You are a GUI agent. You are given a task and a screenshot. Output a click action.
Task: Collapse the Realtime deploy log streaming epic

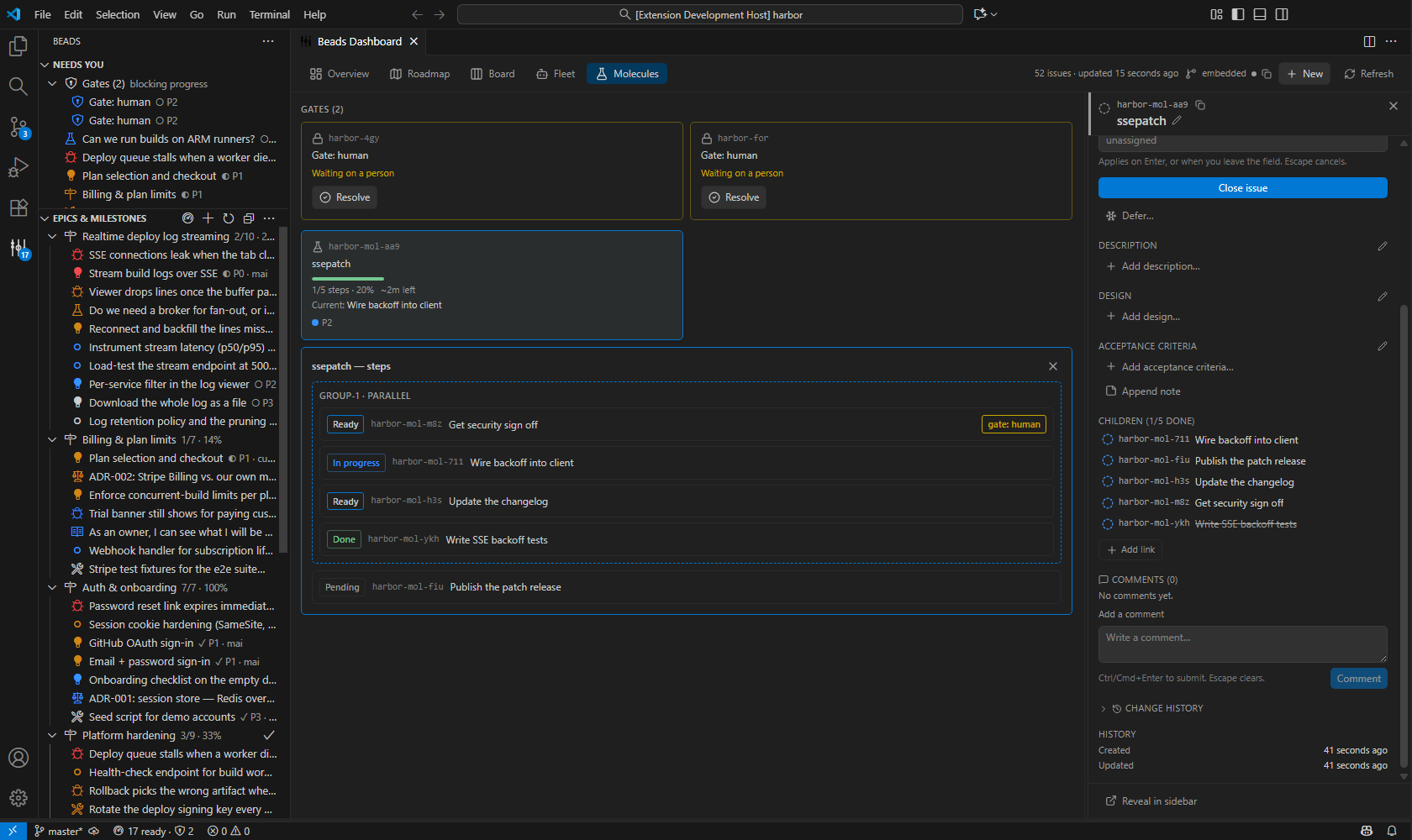(52, 237)
